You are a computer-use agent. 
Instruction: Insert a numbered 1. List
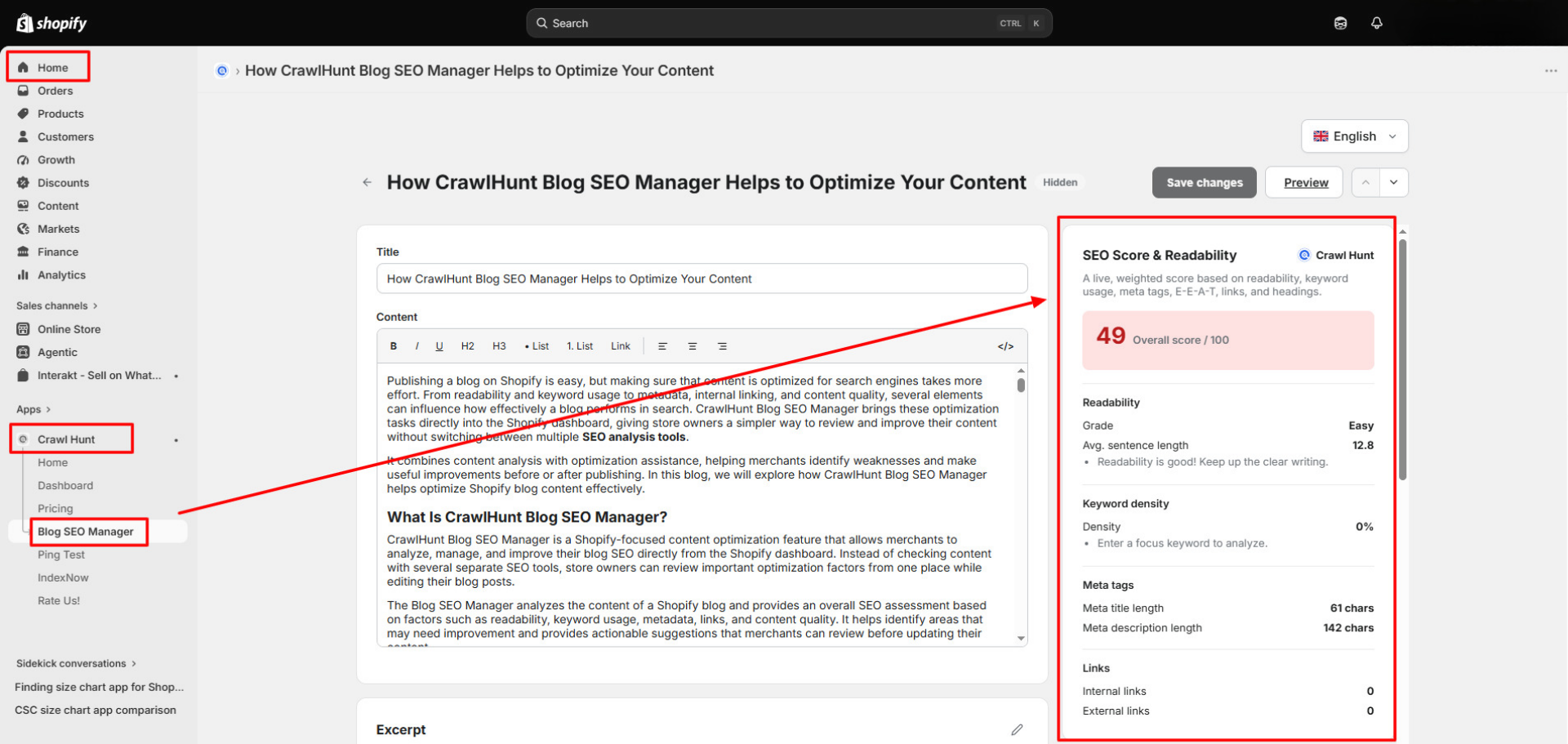point(580,346)
